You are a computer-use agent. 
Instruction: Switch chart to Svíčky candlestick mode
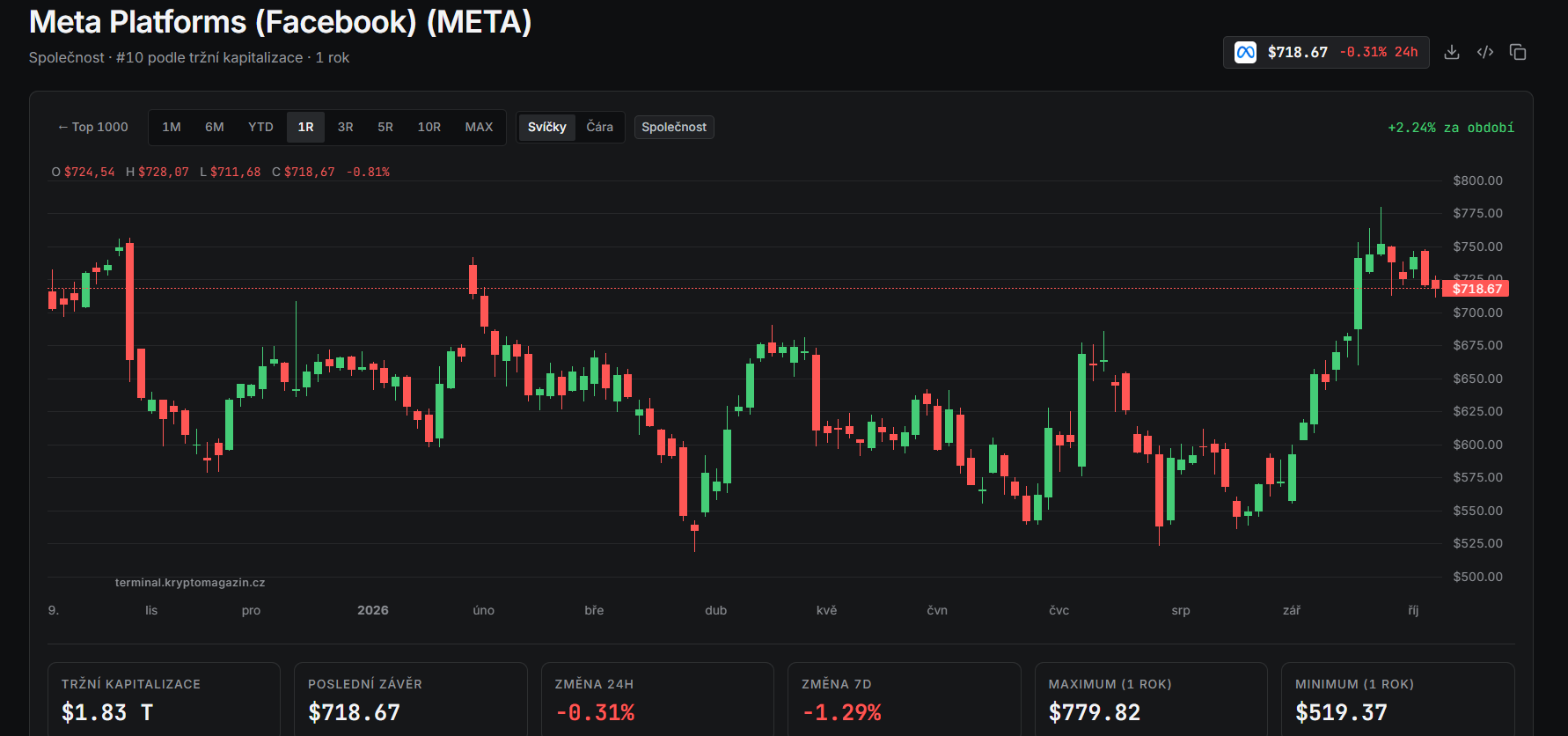click(x=546, y=127)
